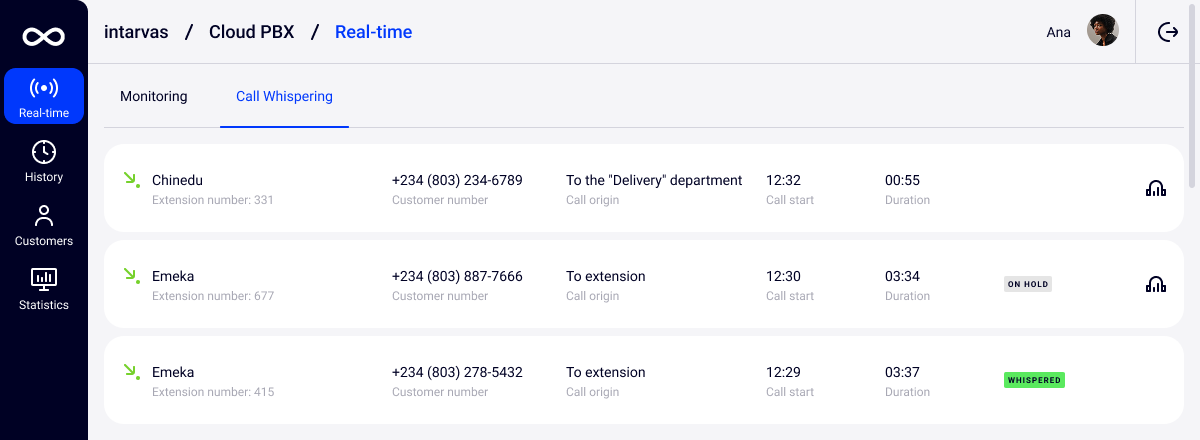Click incoming call arrow for extension 677
Screen dimensions: 1200x440
point(130,276)
